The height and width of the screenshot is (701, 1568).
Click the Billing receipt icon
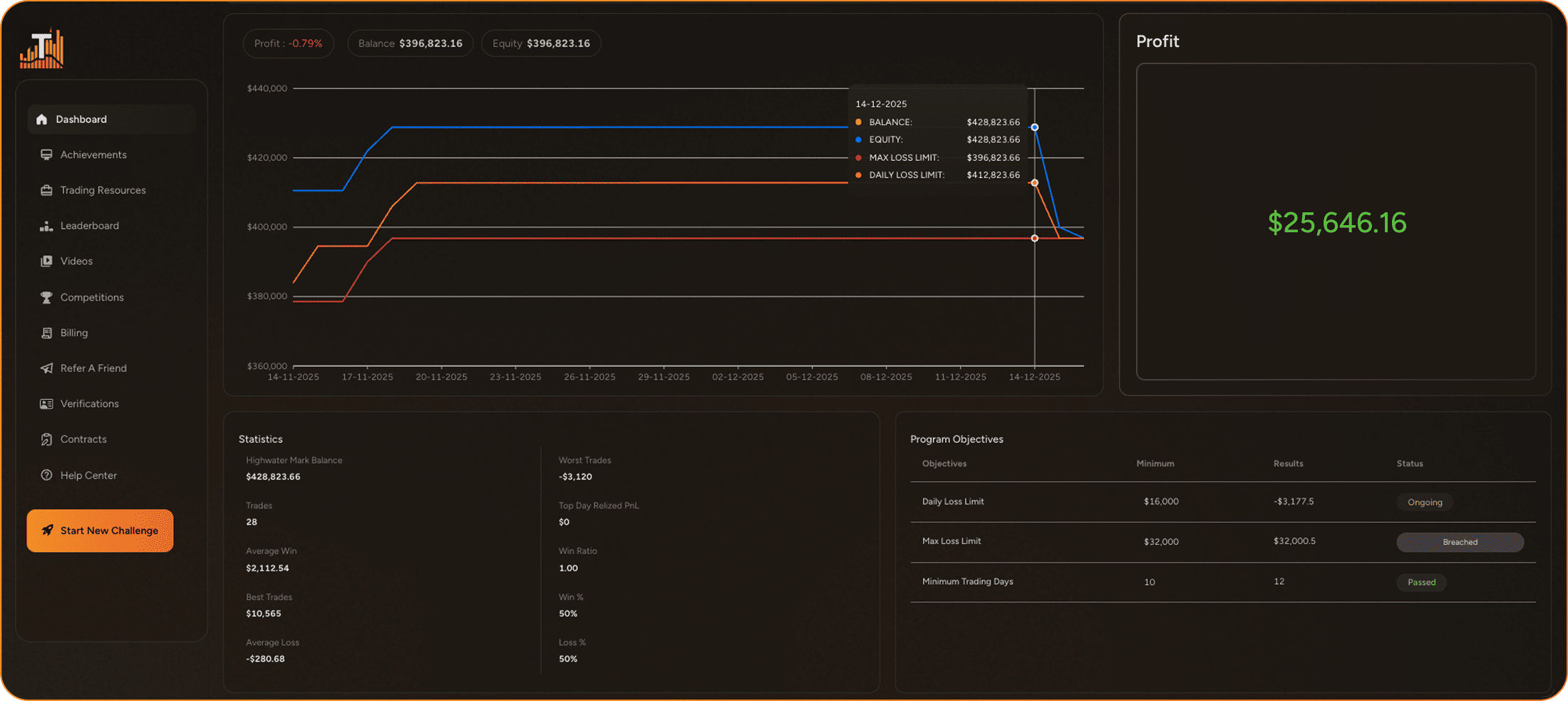pyautogui.click(x=46, y=333)
